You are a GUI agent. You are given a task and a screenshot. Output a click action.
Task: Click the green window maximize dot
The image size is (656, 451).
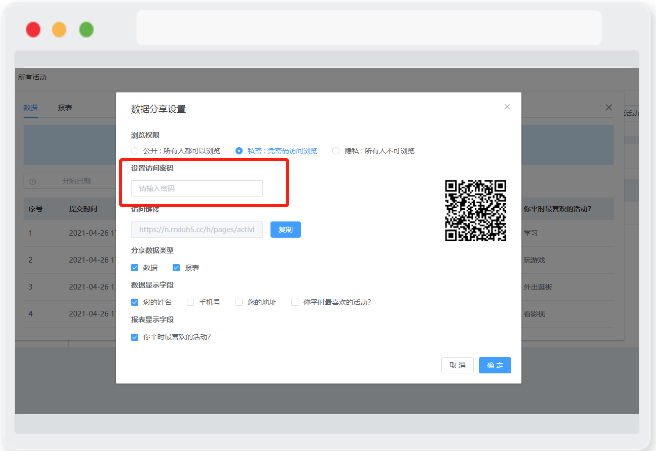coord(86,30)
